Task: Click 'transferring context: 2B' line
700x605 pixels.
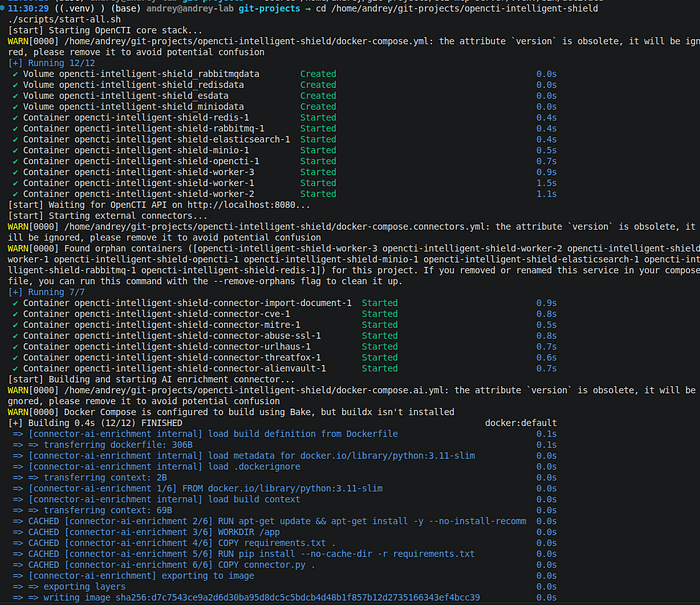Action: tap(284, 478)
